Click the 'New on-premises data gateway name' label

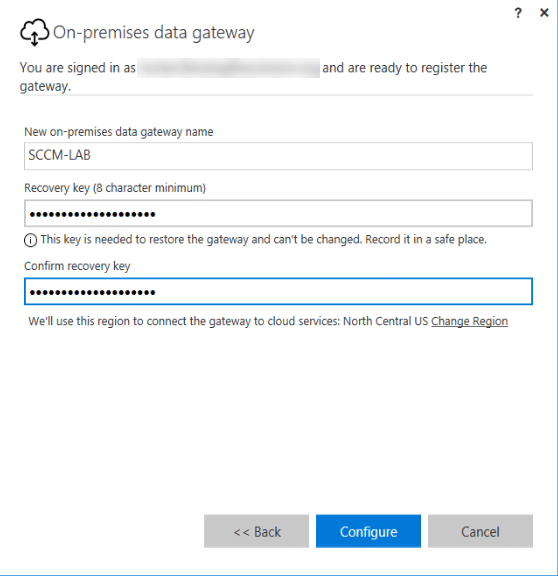pos(119,132)
